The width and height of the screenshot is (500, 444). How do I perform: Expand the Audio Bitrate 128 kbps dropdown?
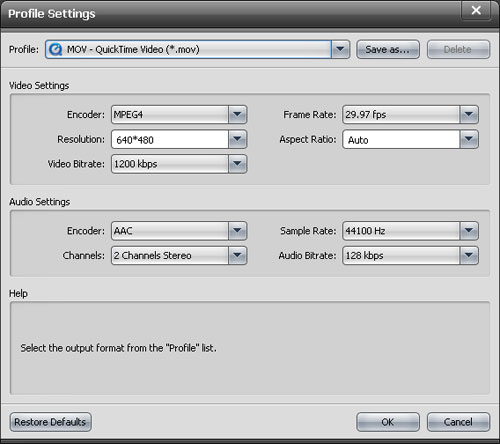pos(469,255)
